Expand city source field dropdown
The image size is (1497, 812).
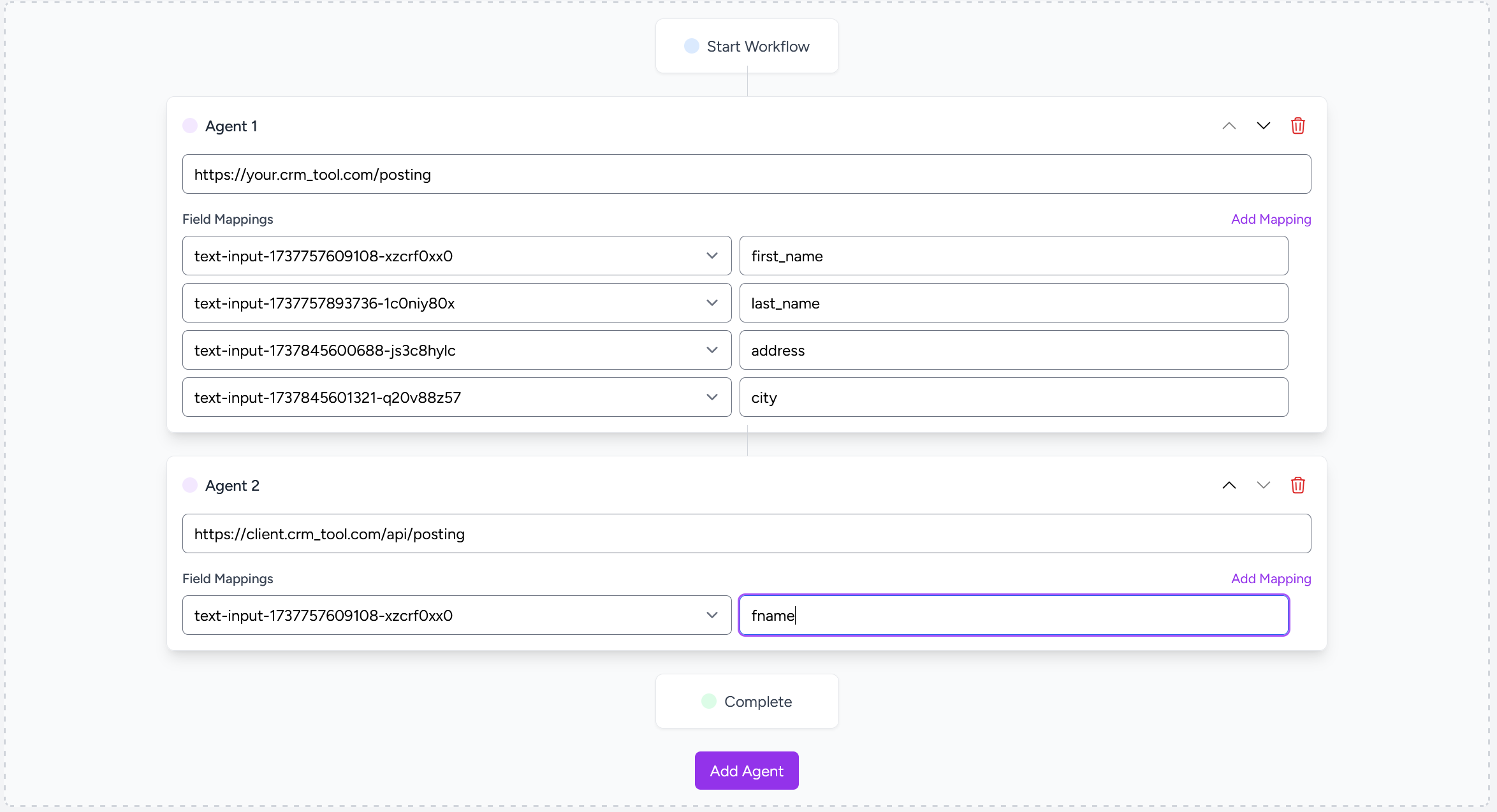[456, 397]
